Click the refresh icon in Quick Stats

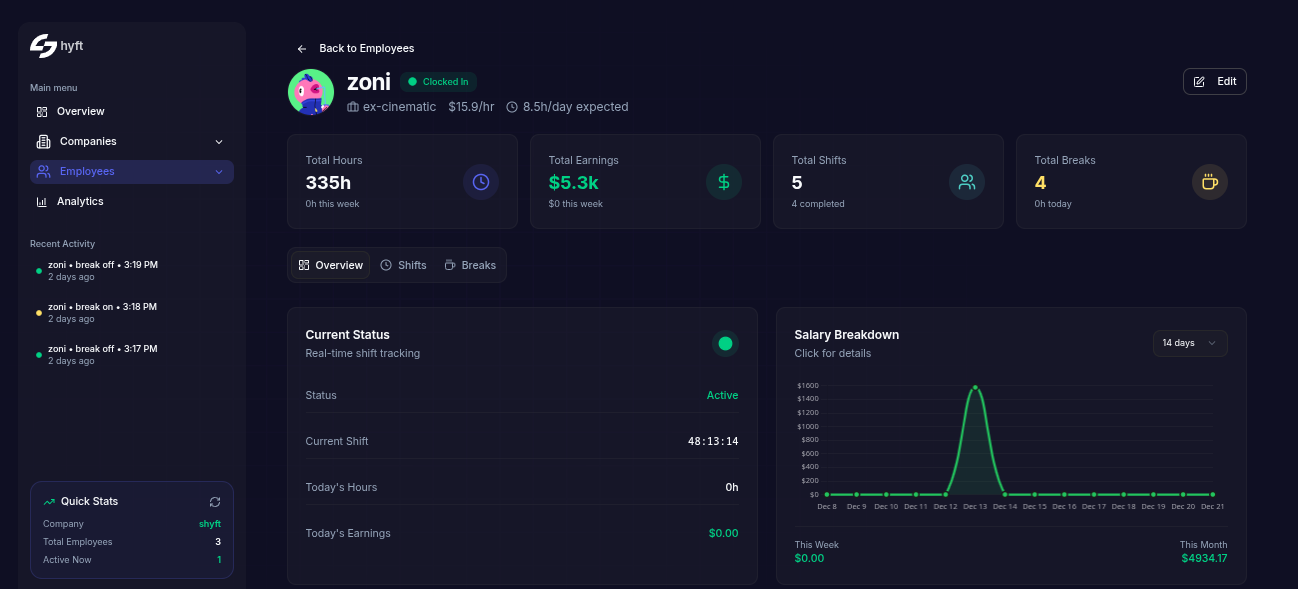point(215,502)
